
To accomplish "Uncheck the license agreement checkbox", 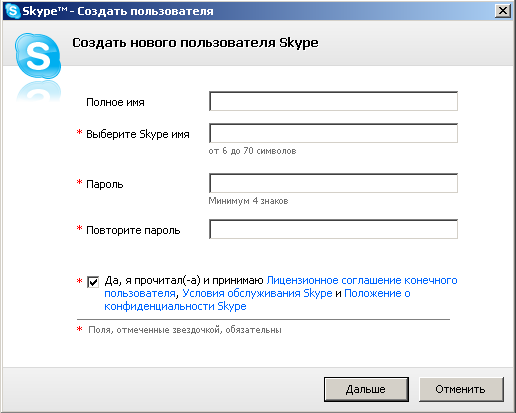I will coord(93,282).
